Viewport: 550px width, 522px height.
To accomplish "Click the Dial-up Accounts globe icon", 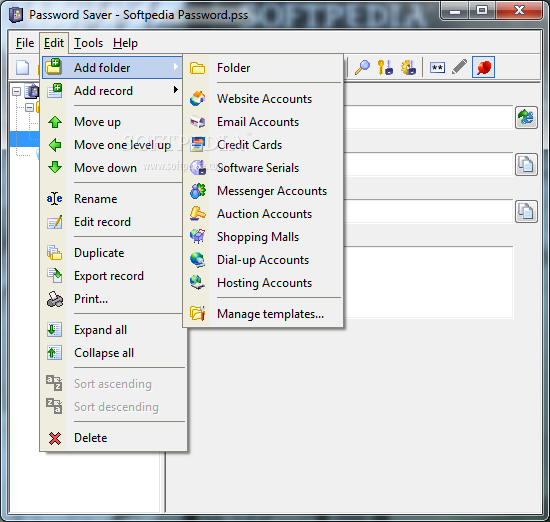I will (x=197, y=260).
